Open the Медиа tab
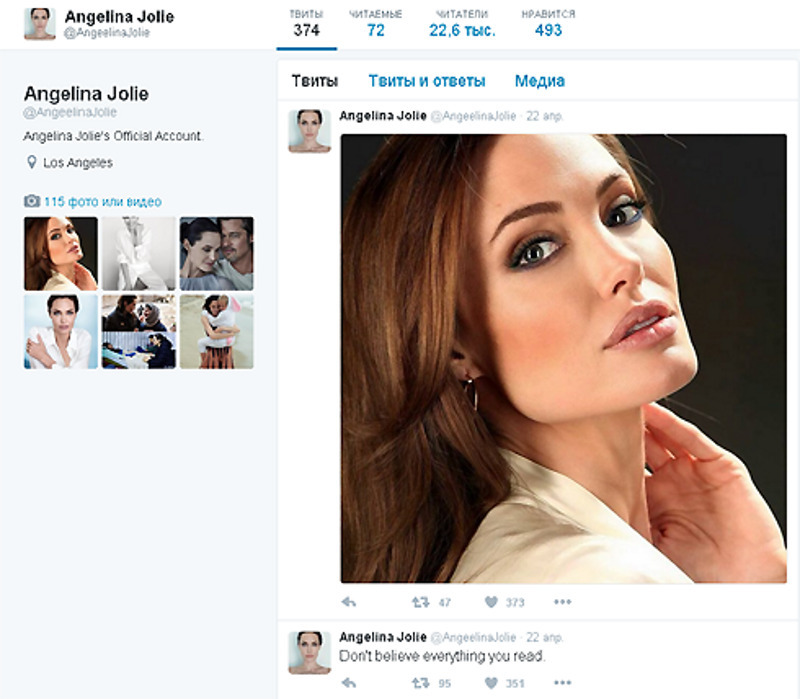 539,81
